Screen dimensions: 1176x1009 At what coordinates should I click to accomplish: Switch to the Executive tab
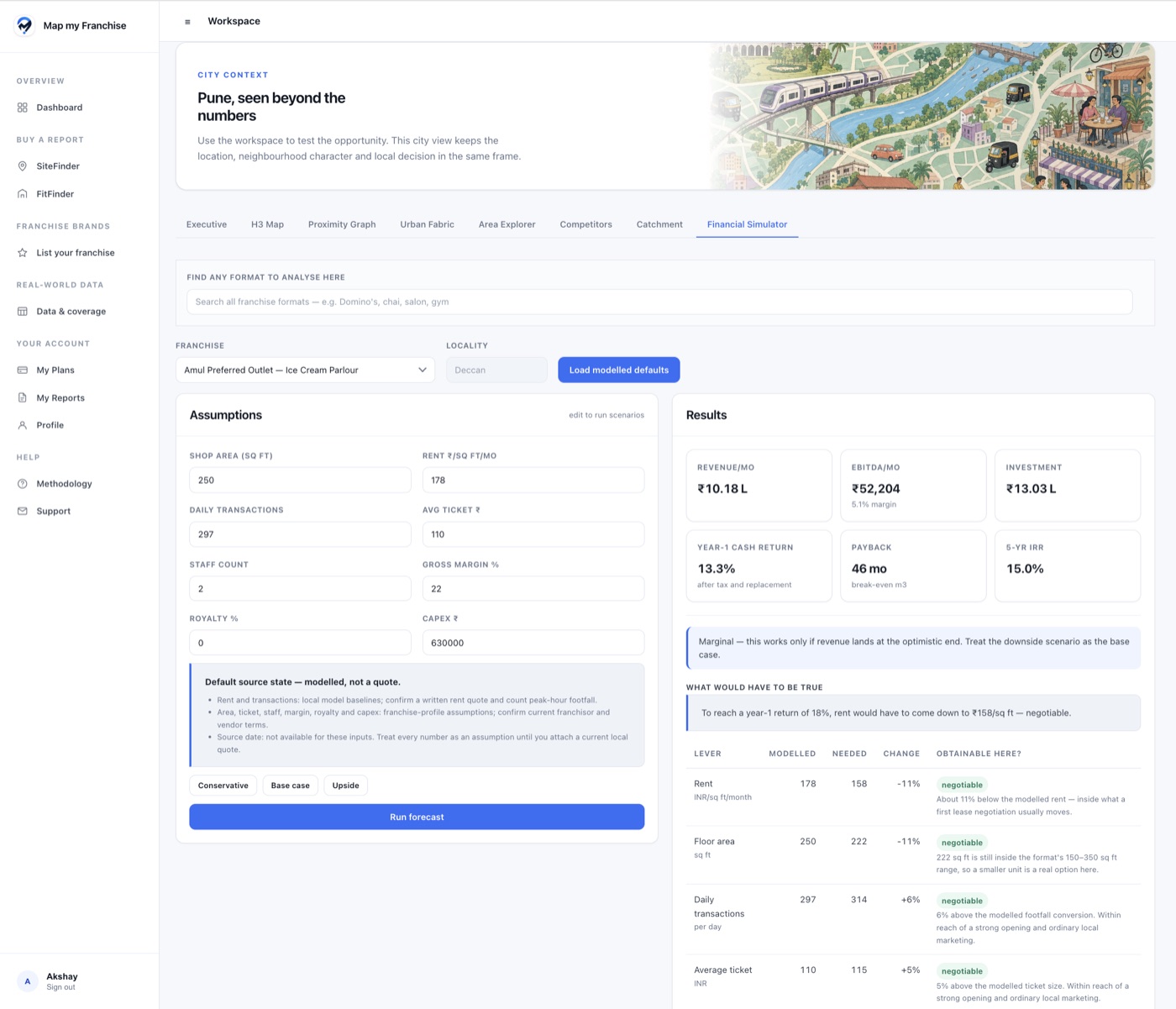click(x=207, y=224)
